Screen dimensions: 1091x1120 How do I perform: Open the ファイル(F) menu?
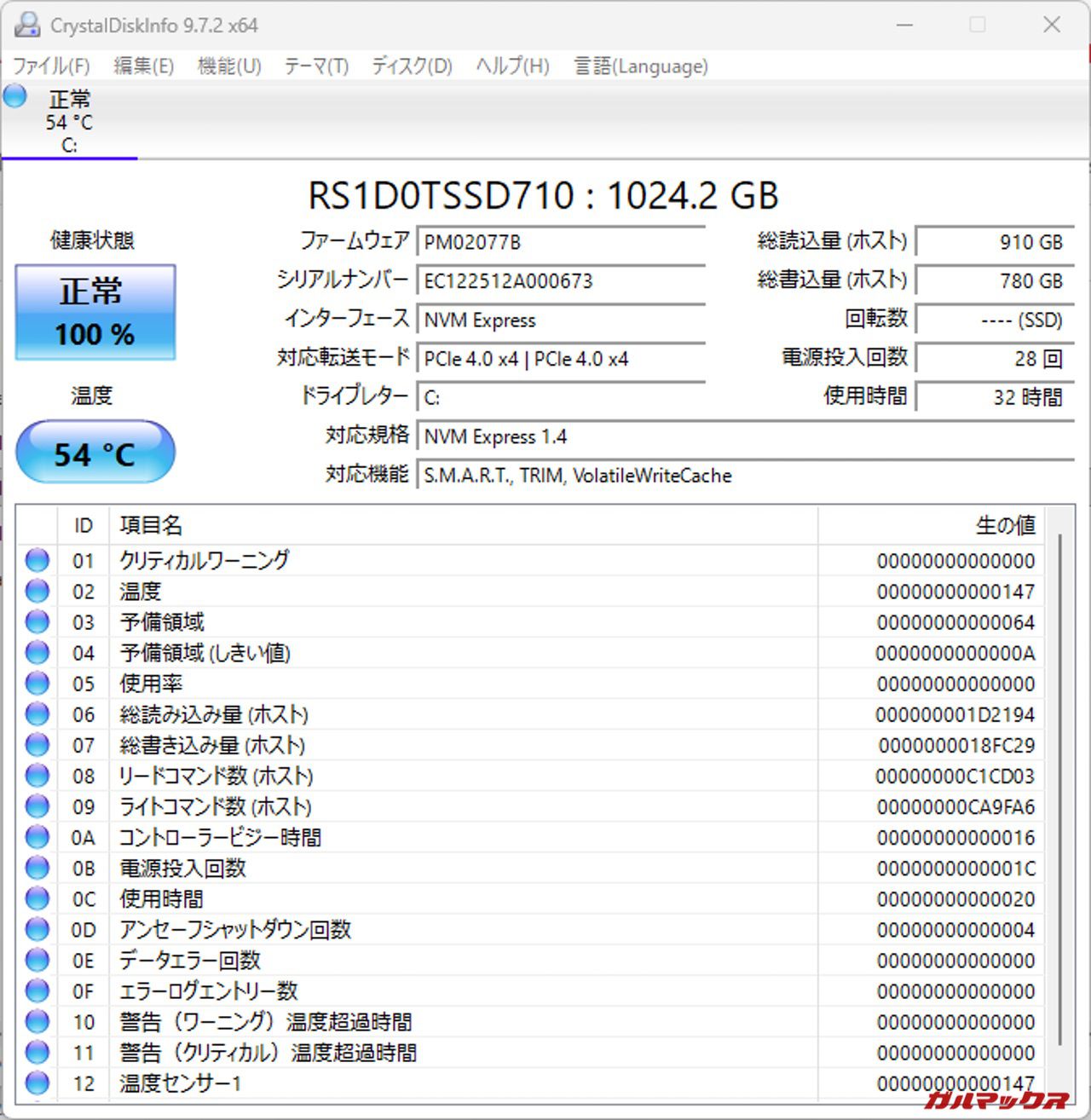[x=51, y=66]
